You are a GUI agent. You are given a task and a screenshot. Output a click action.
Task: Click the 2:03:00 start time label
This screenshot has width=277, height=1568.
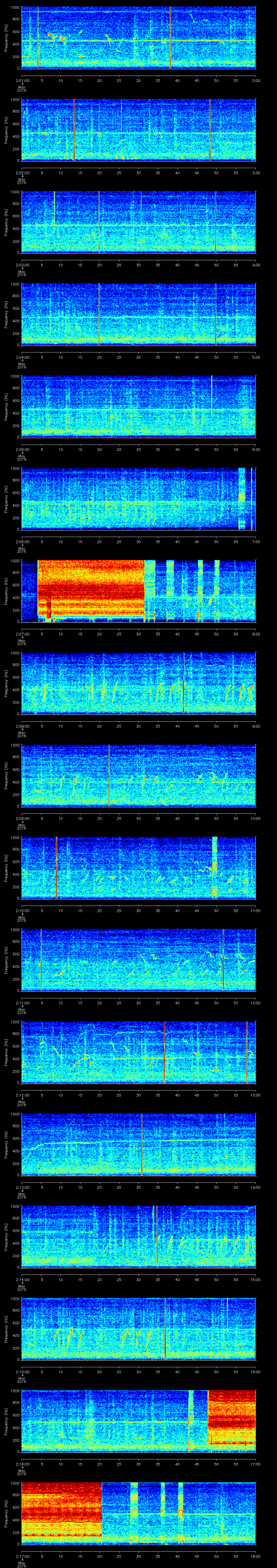coord(22,265)
